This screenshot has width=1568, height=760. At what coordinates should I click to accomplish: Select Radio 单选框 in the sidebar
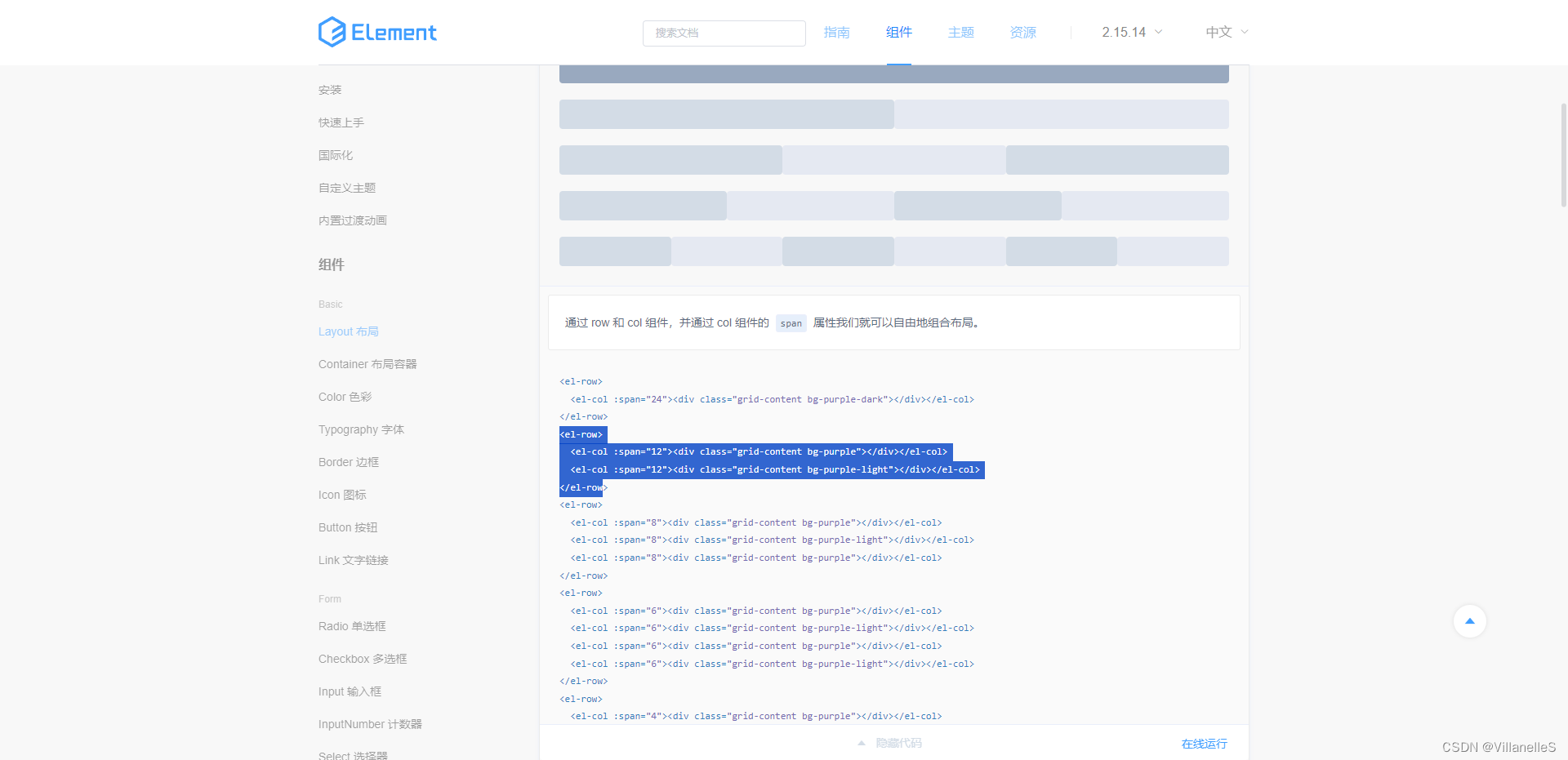tap(352, 626)
